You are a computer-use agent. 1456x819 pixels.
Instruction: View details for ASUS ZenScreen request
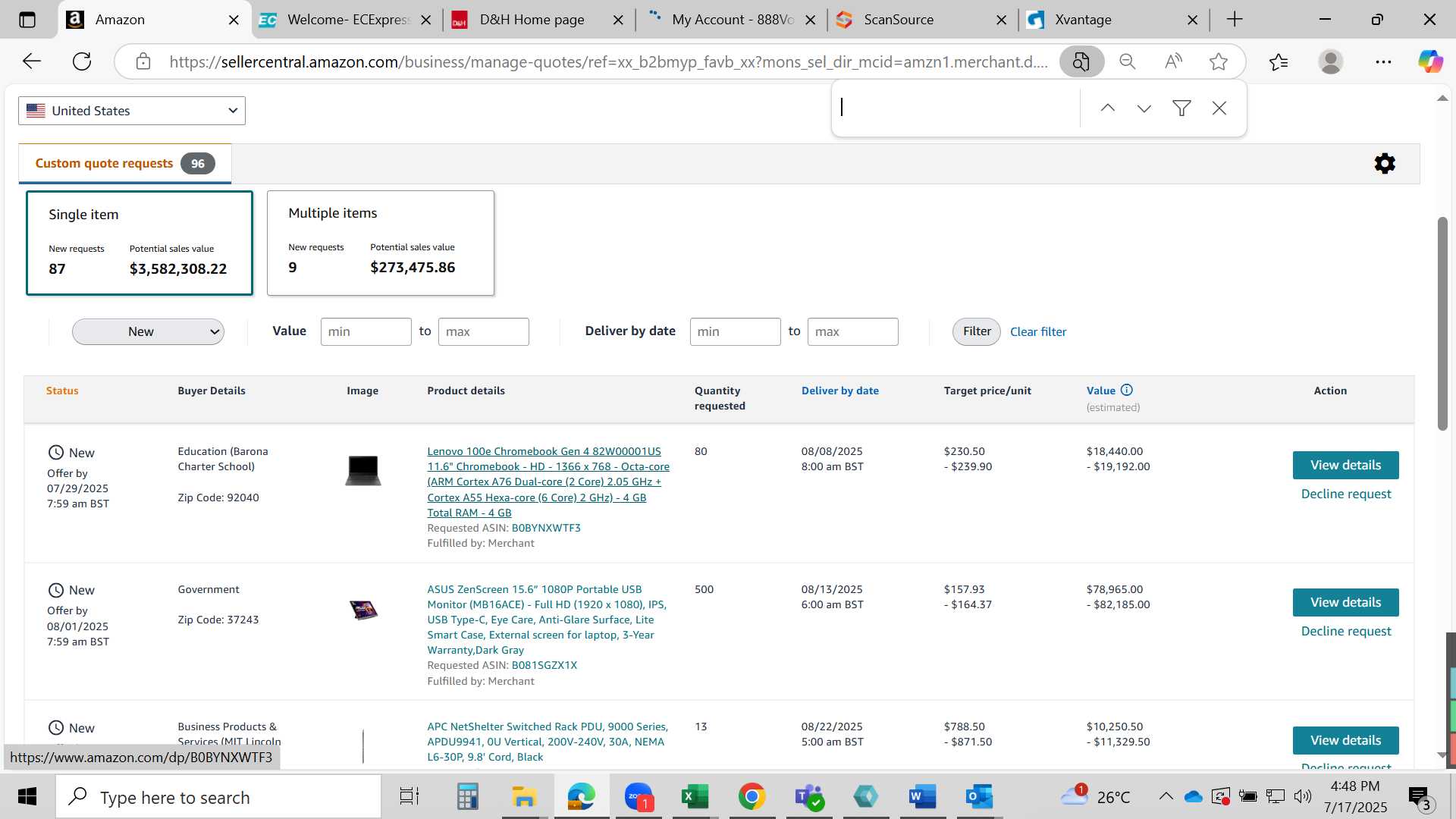point(1345,602)
